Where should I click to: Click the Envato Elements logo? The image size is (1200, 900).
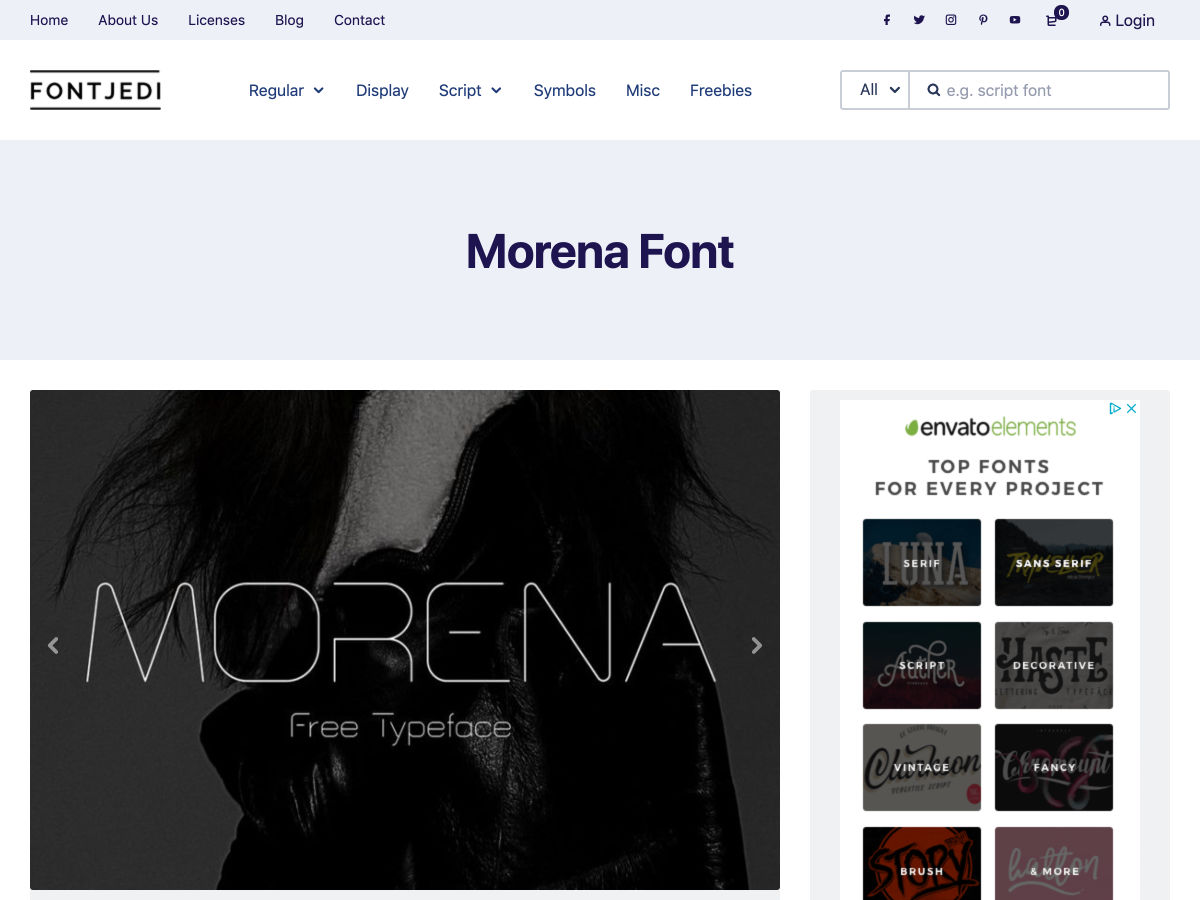click(x=990, y=427)
